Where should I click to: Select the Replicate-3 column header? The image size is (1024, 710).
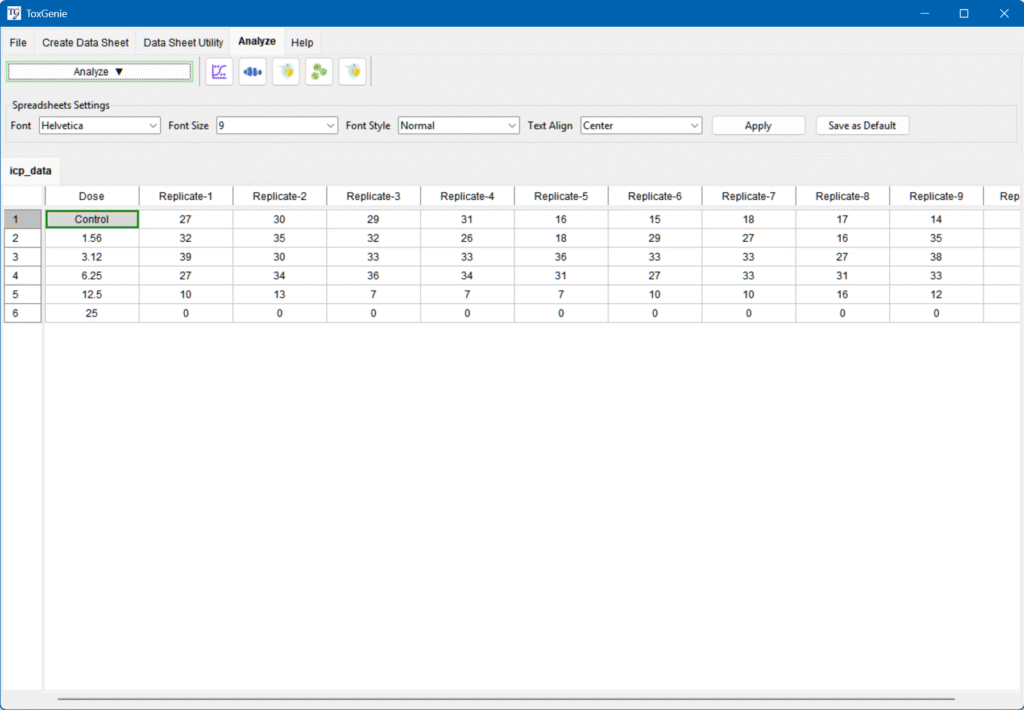coord(373,196)
